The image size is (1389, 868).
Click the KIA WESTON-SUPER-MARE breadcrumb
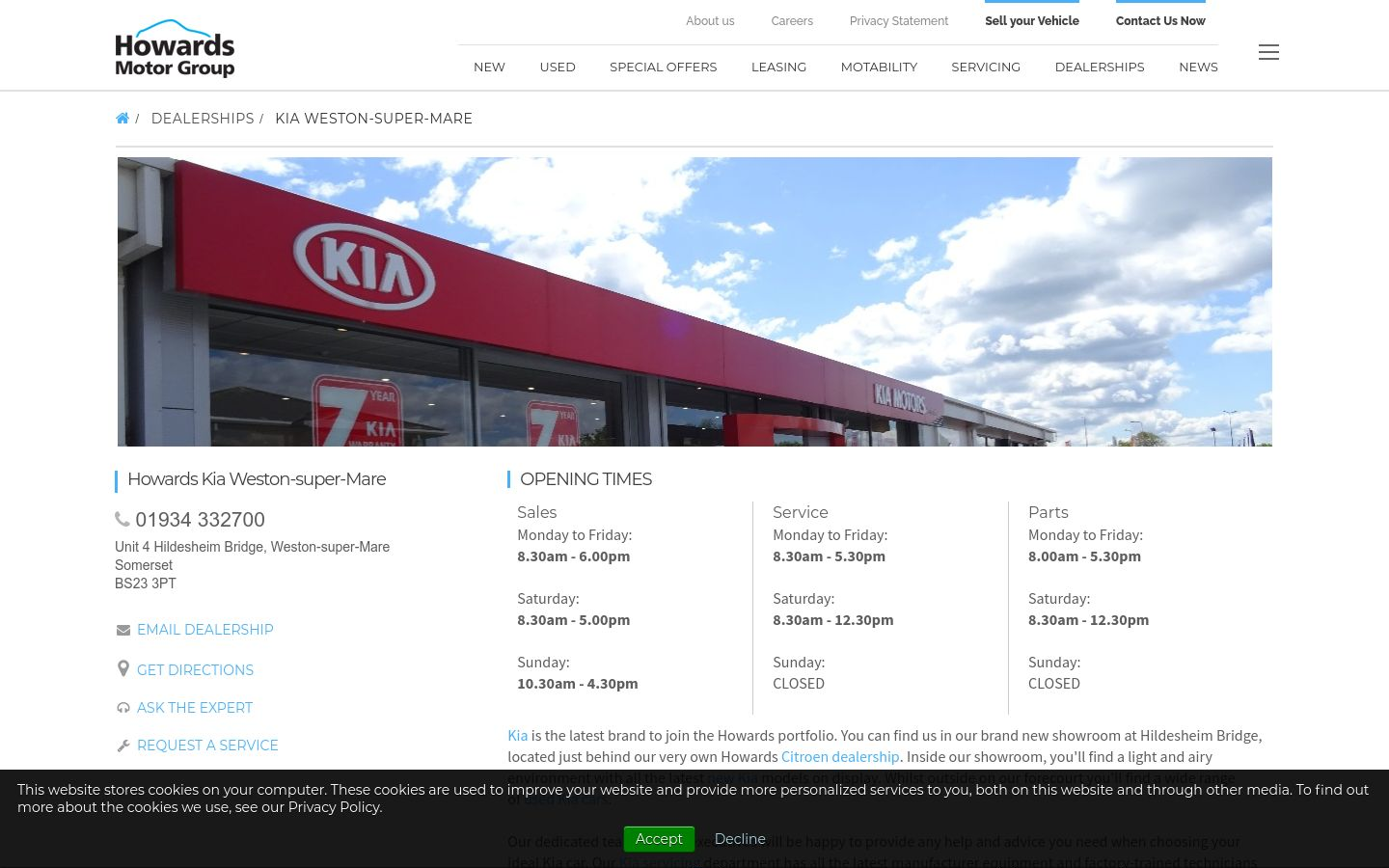point(374,119)
